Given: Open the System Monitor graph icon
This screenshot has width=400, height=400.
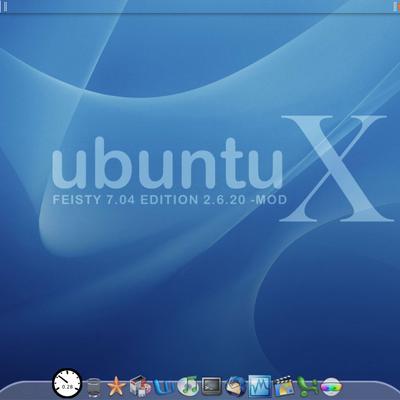Looking at the screenshot, I should [x=260, y=386].
